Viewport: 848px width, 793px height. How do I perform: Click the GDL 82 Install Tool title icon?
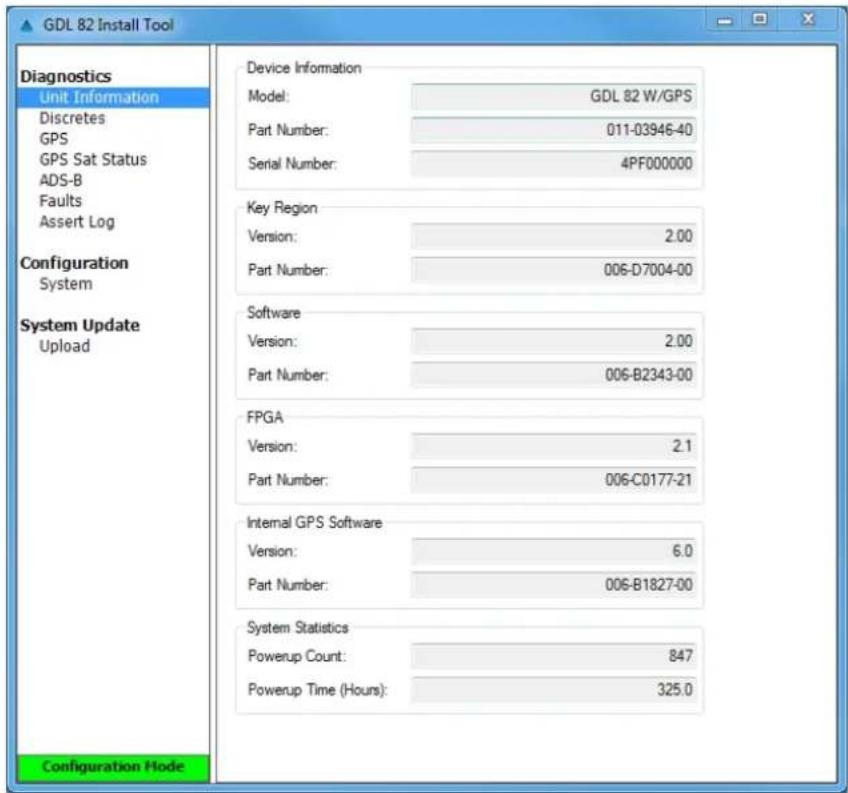pyautogui.click(x=26, y=25)
